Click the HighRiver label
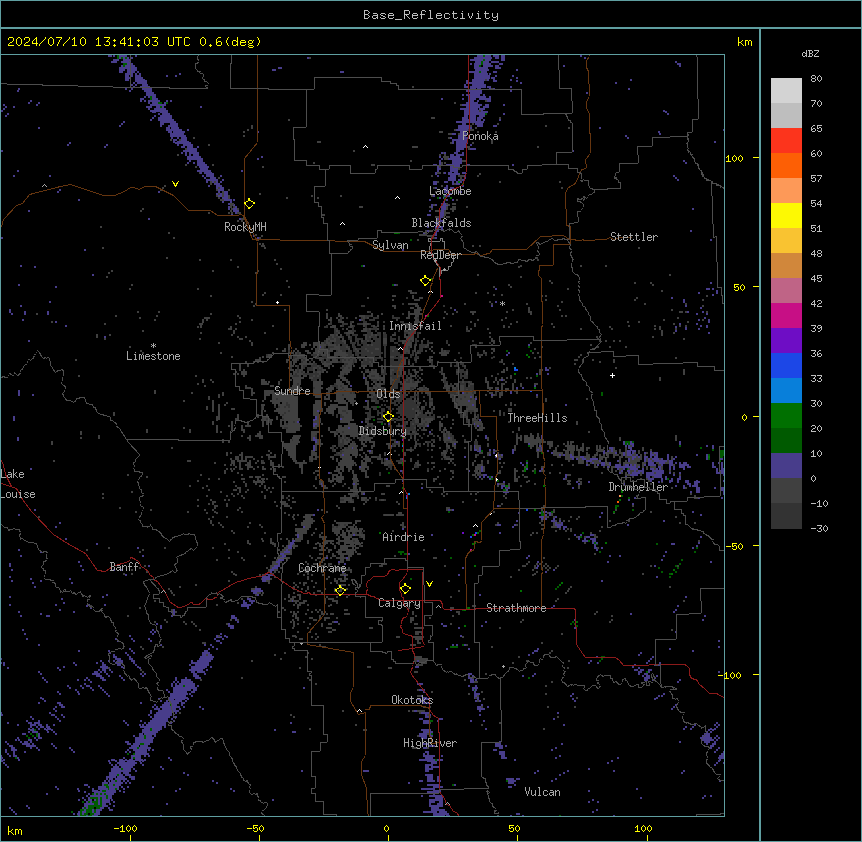The width and height of the screenshot is (862, 842). pyautogui.click(x=430, y=743)
